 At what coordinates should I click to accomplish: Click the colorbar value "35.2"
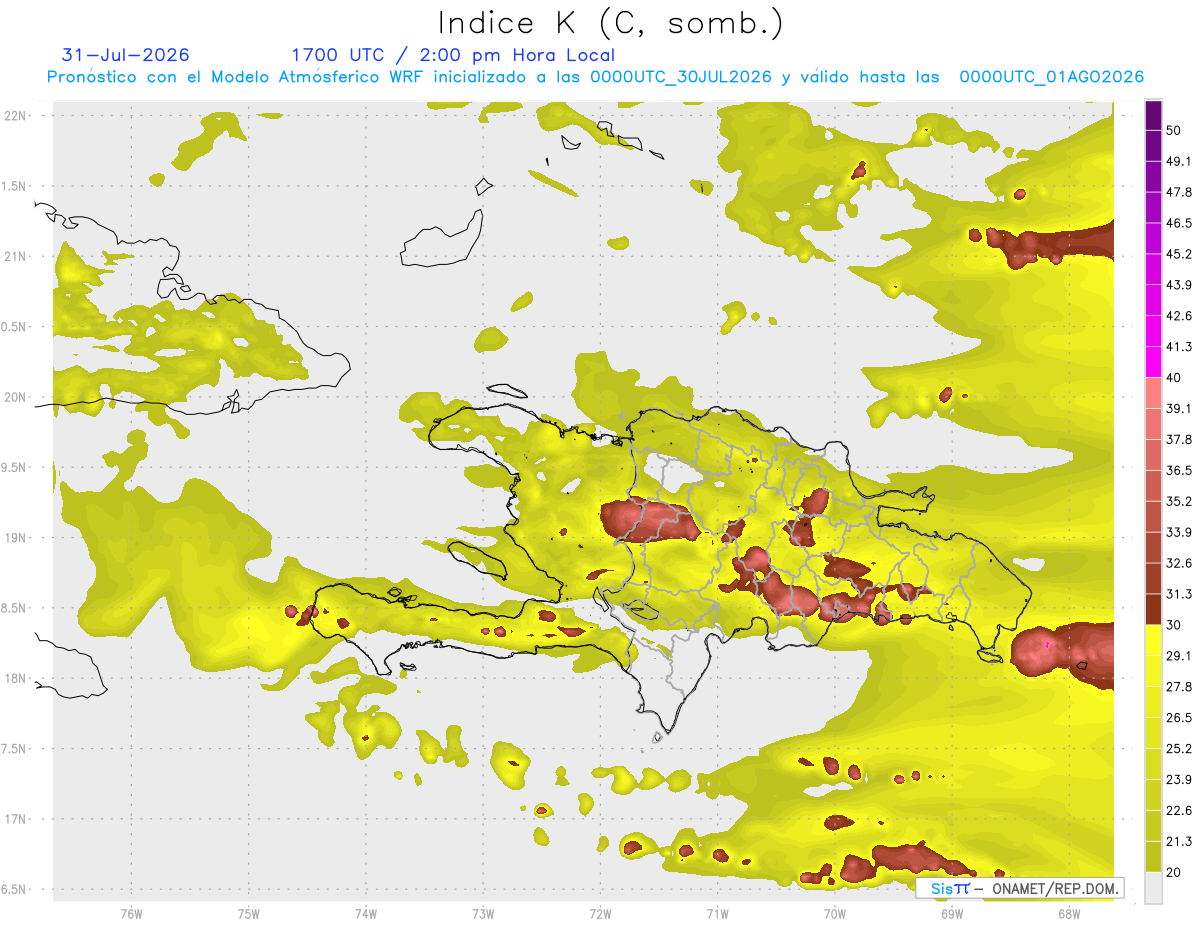pyautogui.click(x=1180, y=501)
